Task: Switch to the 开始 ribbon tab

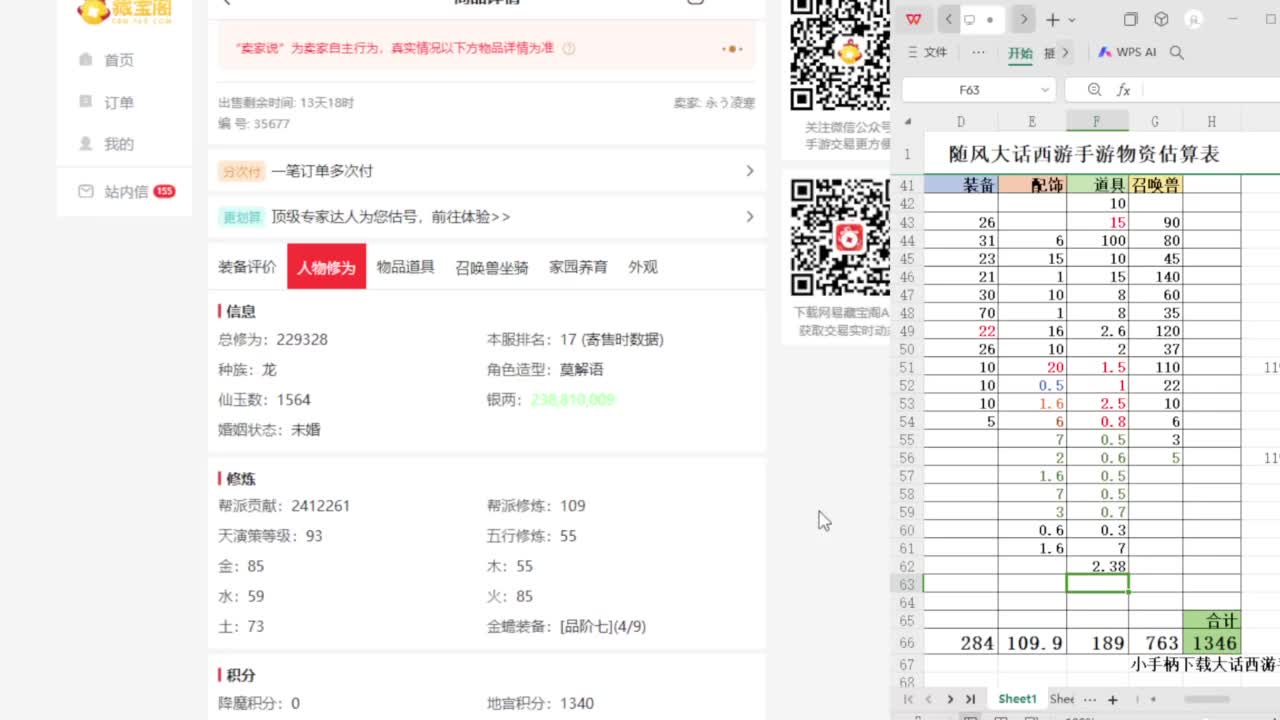Action: click(x=1020, y=52)
